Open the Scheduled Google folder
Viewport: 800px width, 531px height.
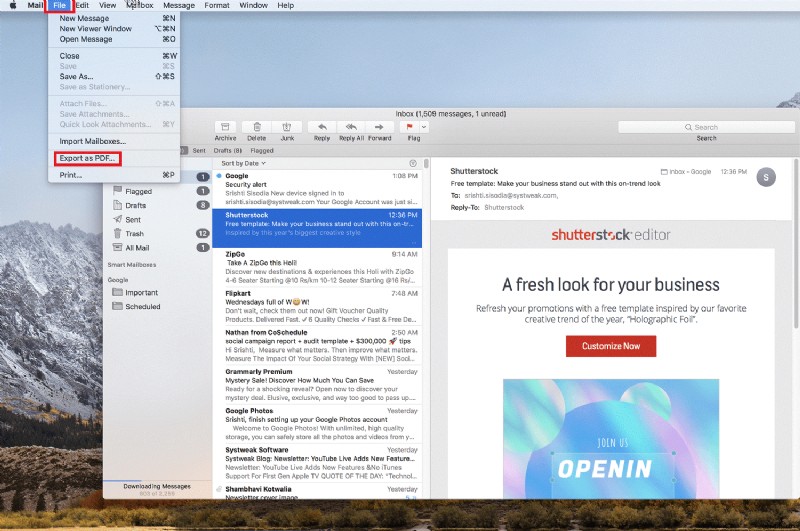[x=158, y=307]
